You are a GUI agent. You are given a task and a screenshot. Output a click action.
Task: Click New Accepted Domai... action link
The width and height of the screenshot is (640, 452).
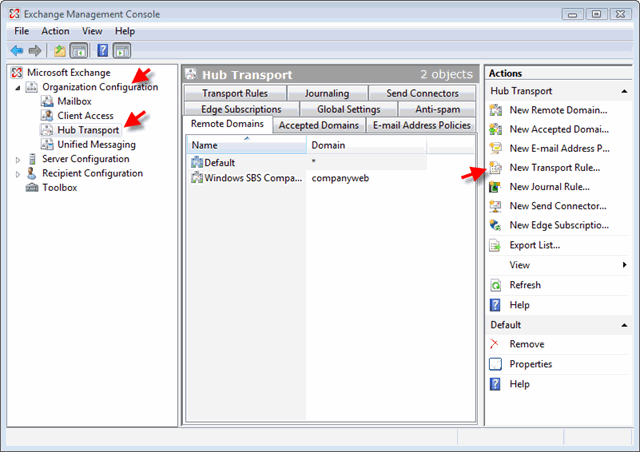(559, 129)
